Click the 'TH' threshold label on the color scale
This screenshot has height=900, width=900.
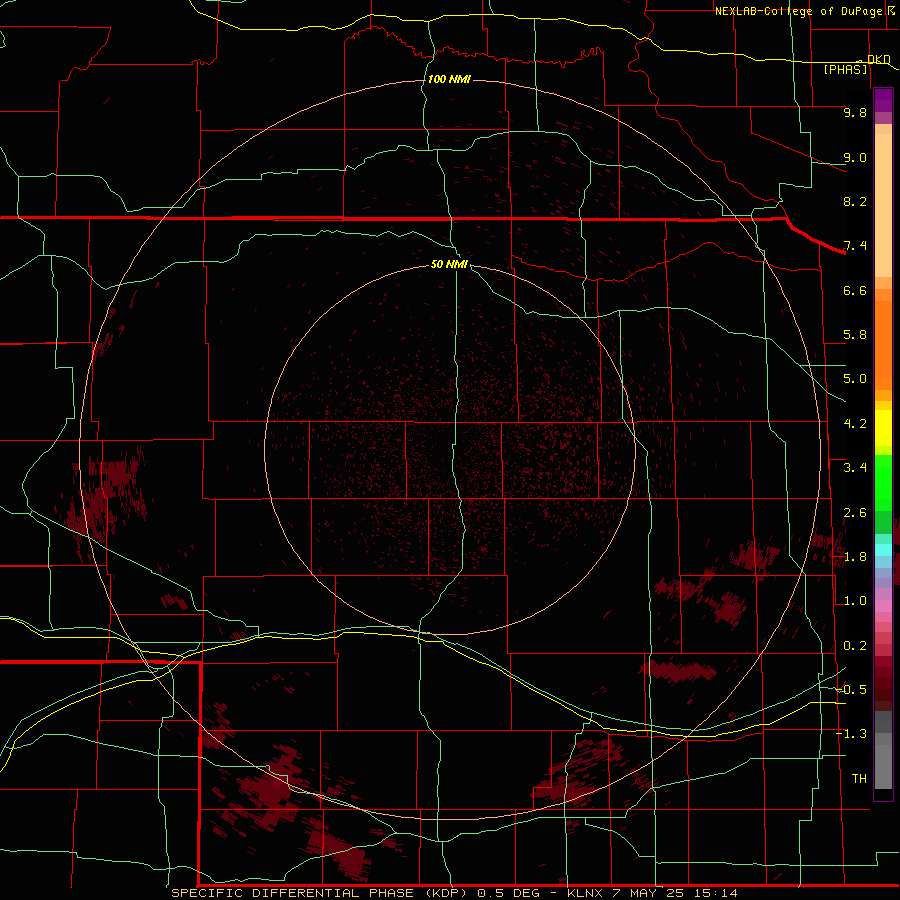coord(859,779)
